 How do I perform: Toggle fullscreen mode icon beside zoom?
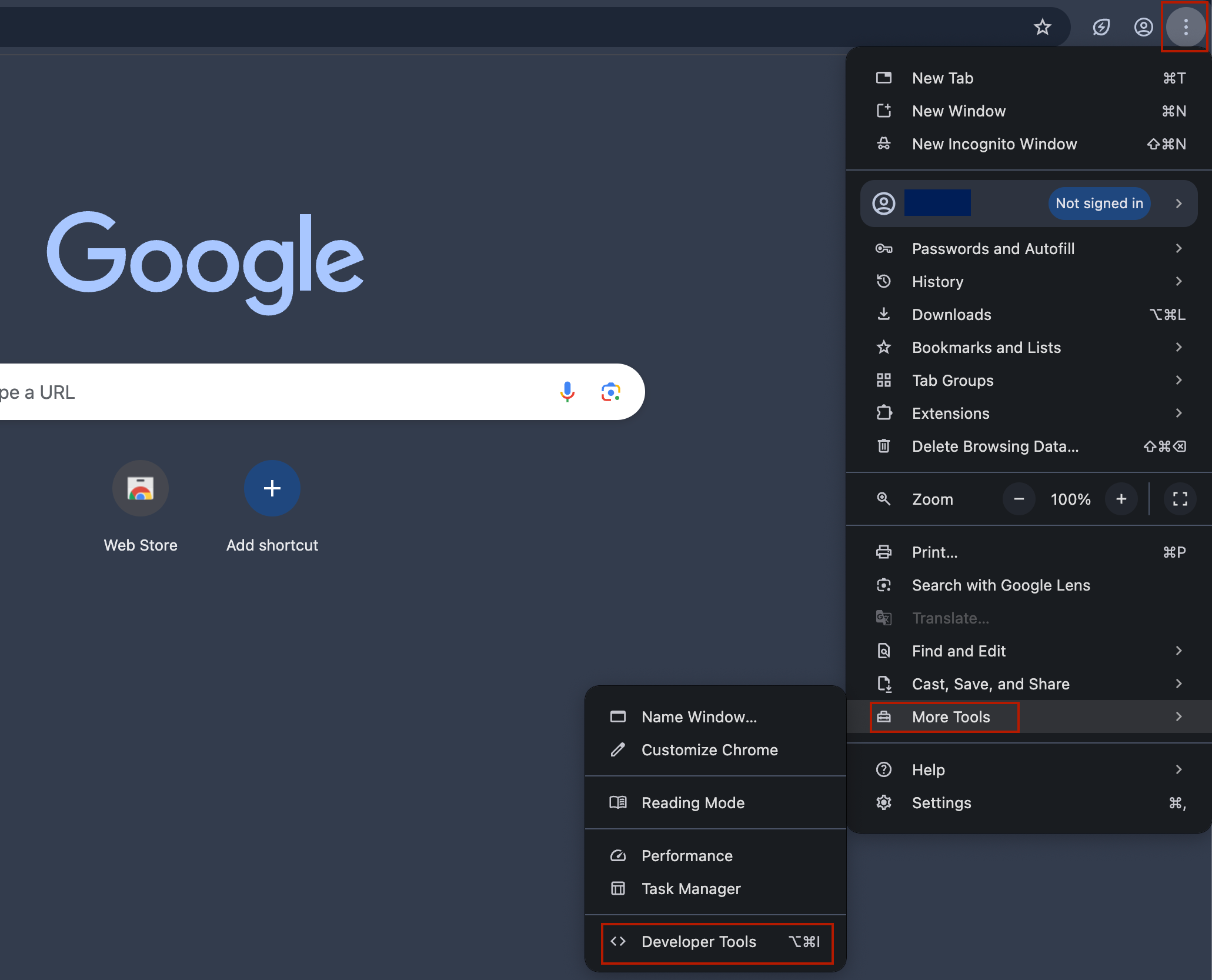pyautogui.click(x=1180, y=499)
